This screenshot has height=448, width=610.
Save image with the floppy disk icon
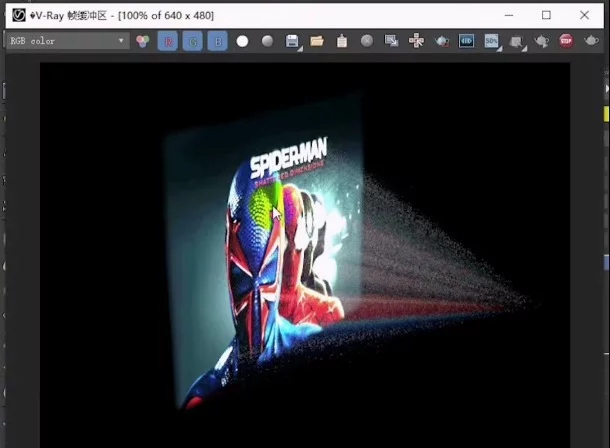[293, 41]
